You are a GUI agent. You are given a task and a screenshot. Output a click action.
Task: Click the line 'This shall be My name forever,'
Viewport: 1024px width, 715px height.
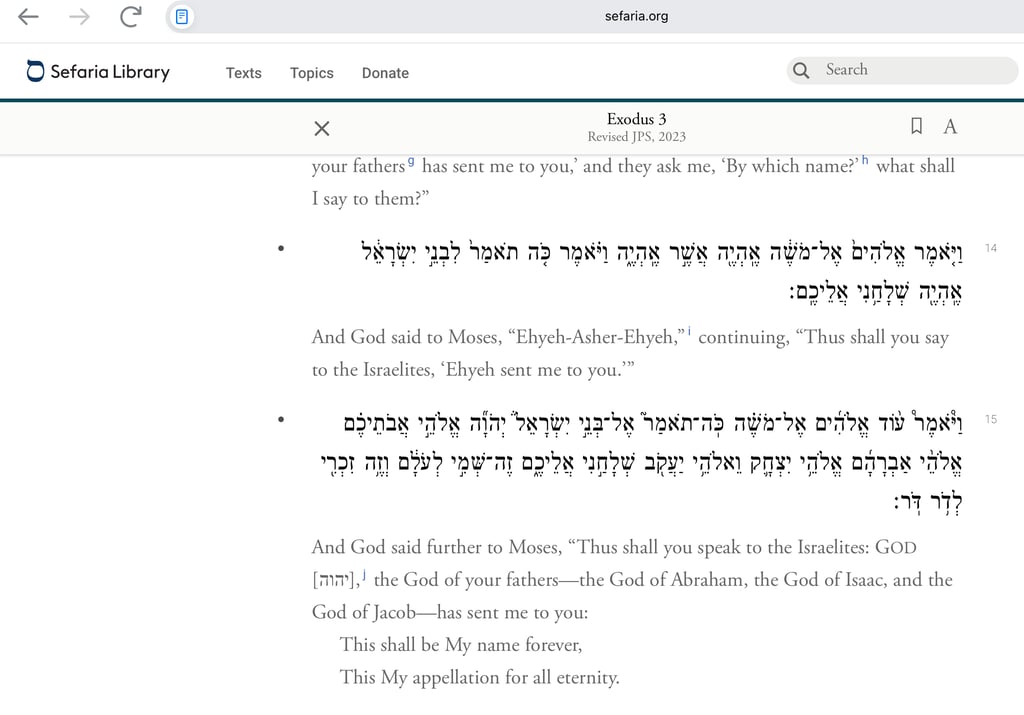460,645
